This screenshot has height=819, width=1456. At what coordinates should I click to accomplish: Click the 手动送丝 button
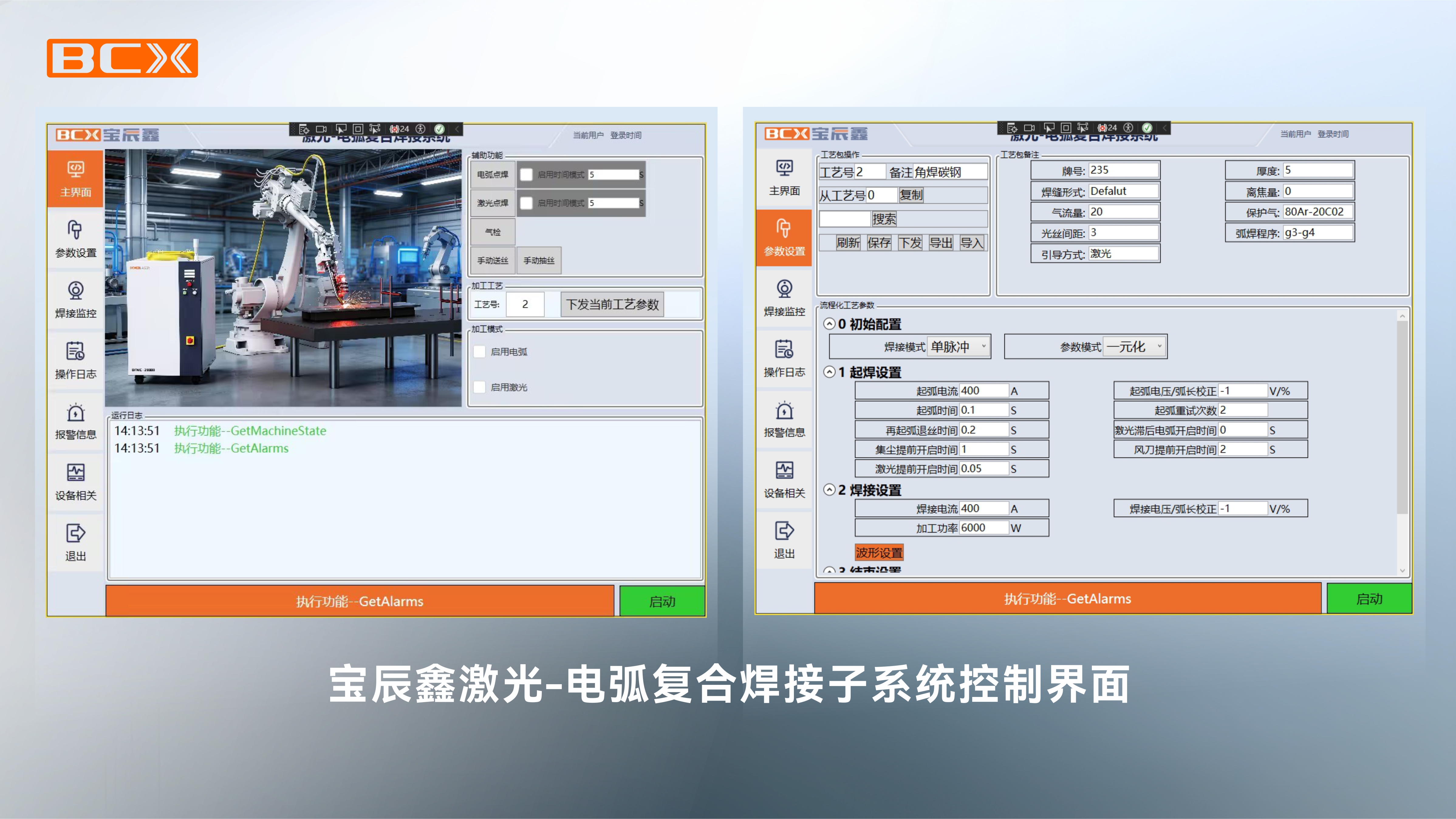point(492,260)
